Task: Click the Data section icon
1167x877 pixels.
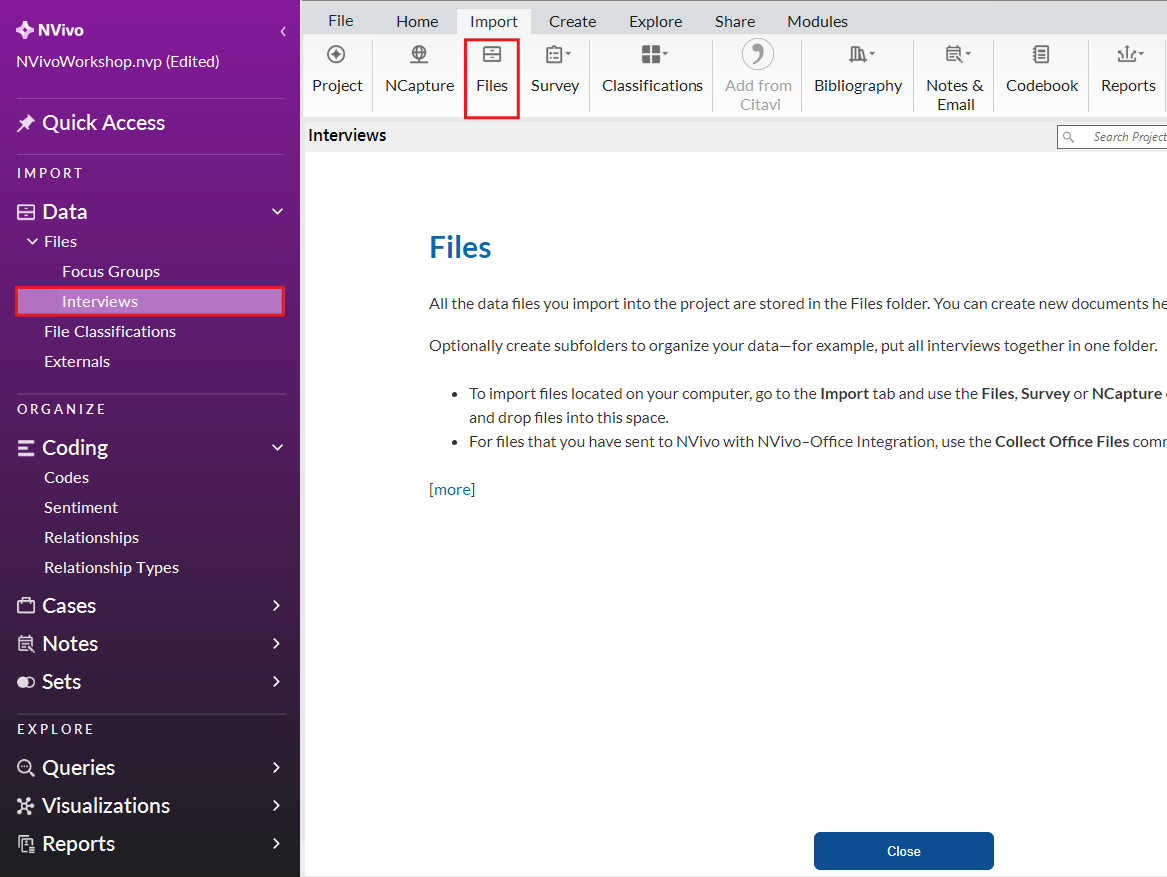Action: coord(26,212)
